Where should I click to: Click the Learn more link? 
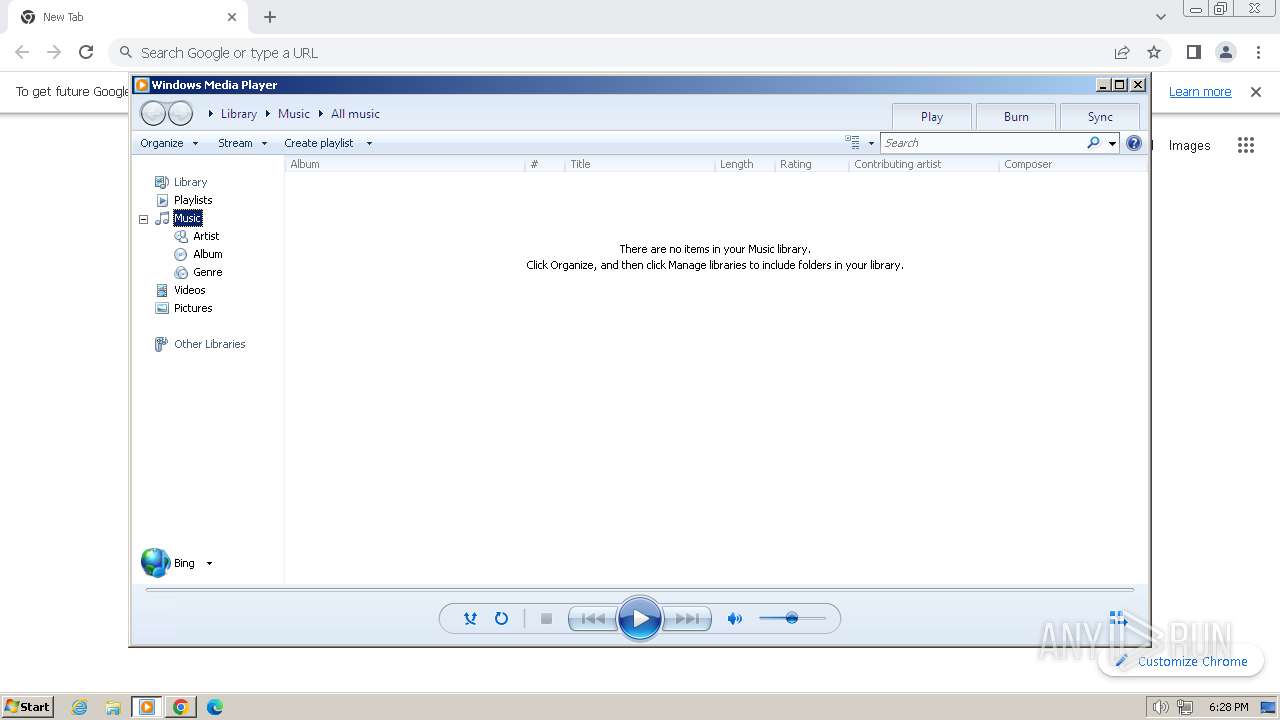[x=1200, y=91]
